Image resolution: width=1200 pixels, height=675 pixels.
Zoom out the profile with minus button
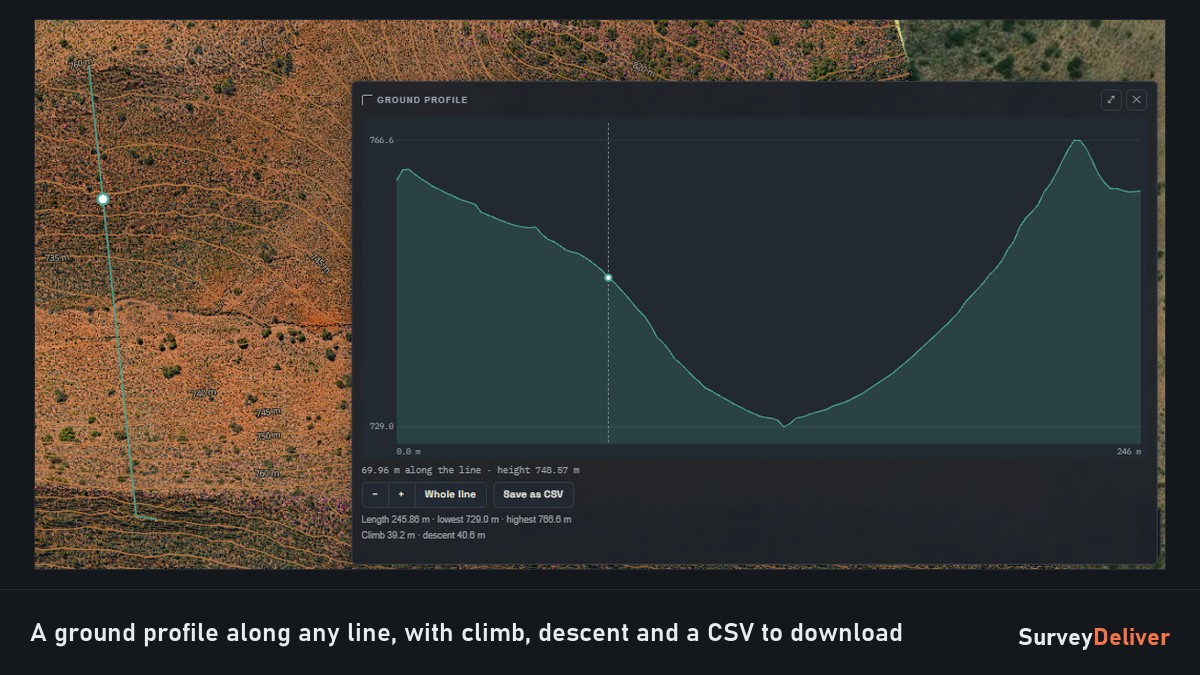tap(375, 494)
